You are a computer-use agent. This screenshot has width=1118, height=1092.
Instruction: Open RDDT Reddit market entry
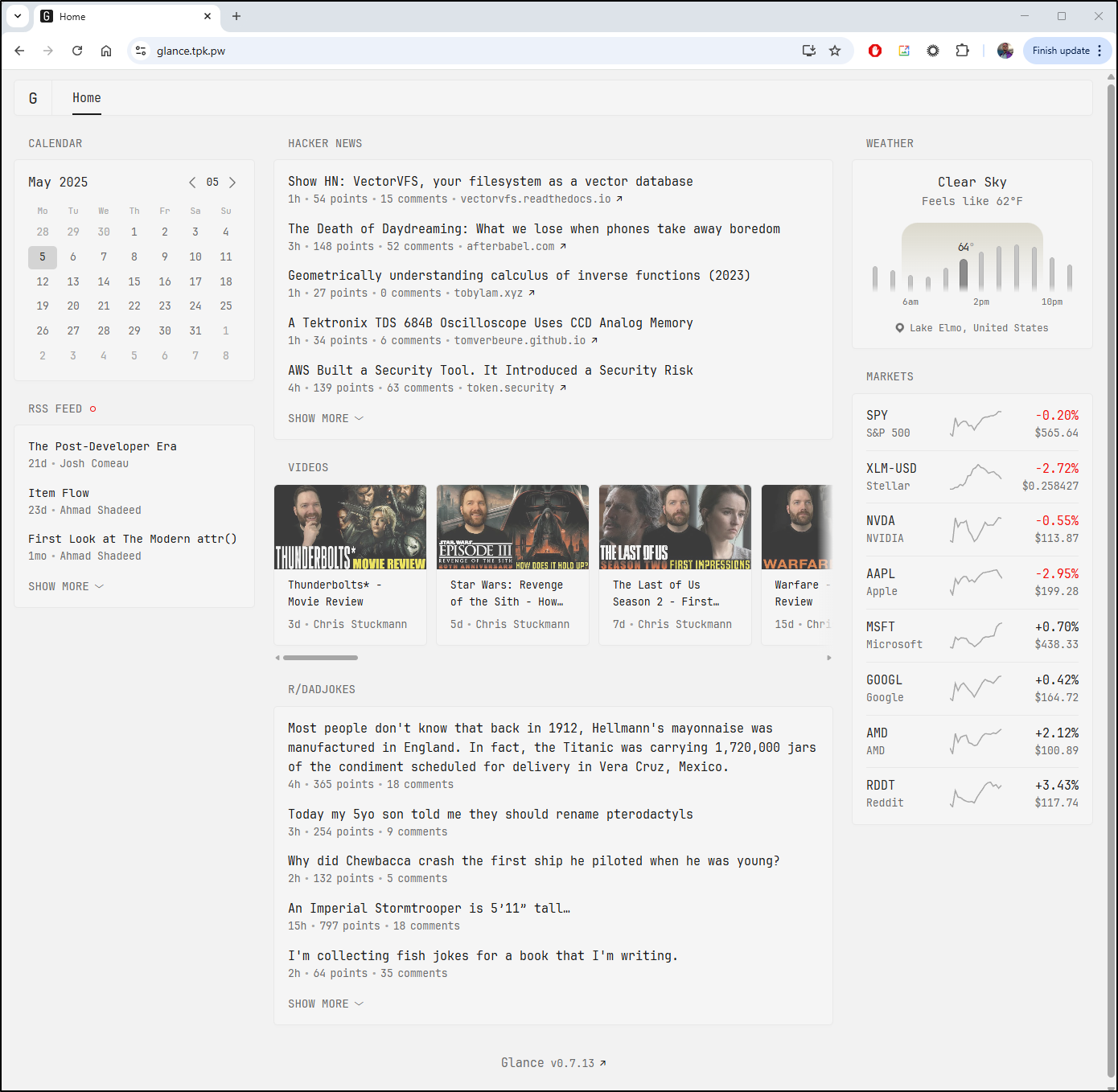click(x=972, y=794)
